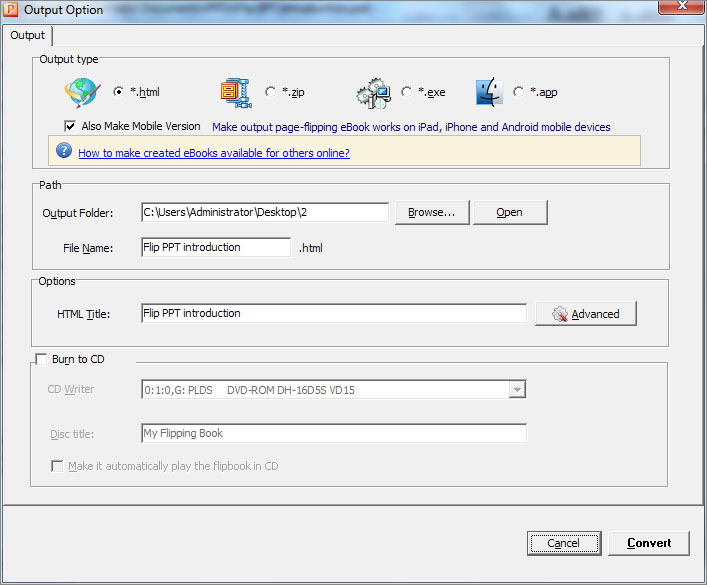
Task: Select the *.zip output radio button
Action: tap(271, 92)
